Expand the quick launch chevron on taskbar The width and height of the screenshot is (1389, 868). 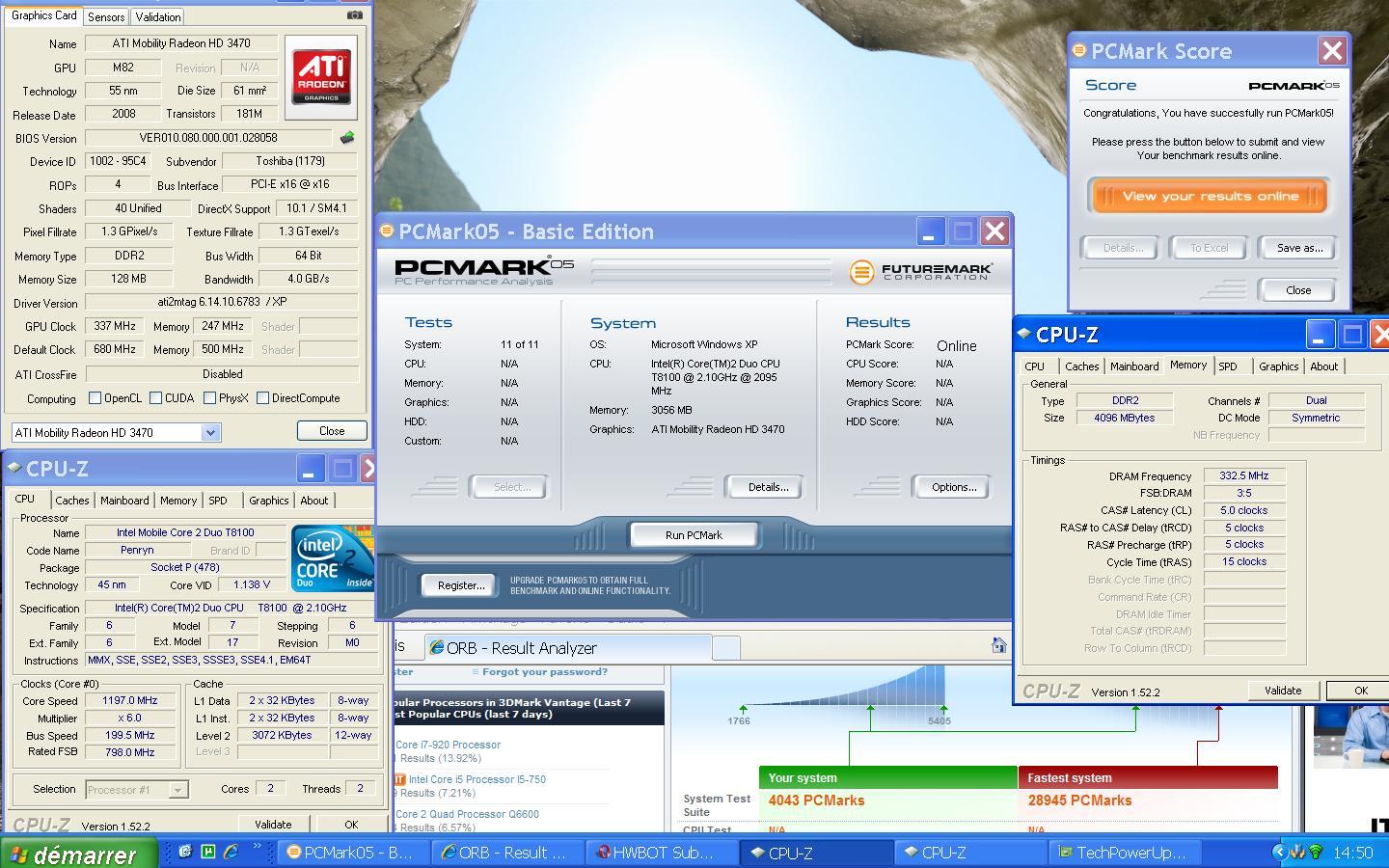(258, 849)
